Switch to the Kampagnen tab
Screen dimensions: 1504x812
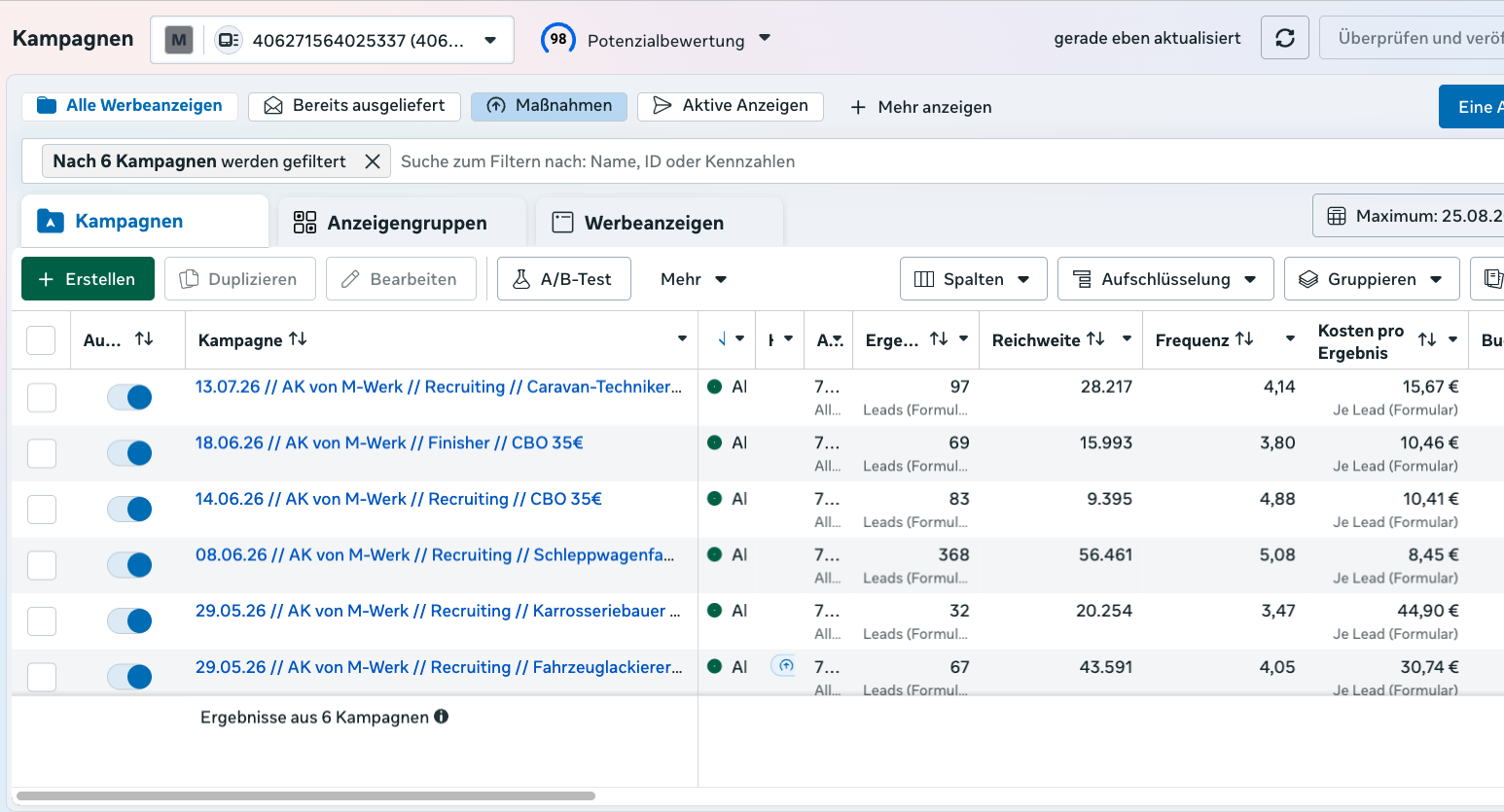(145, 222)
